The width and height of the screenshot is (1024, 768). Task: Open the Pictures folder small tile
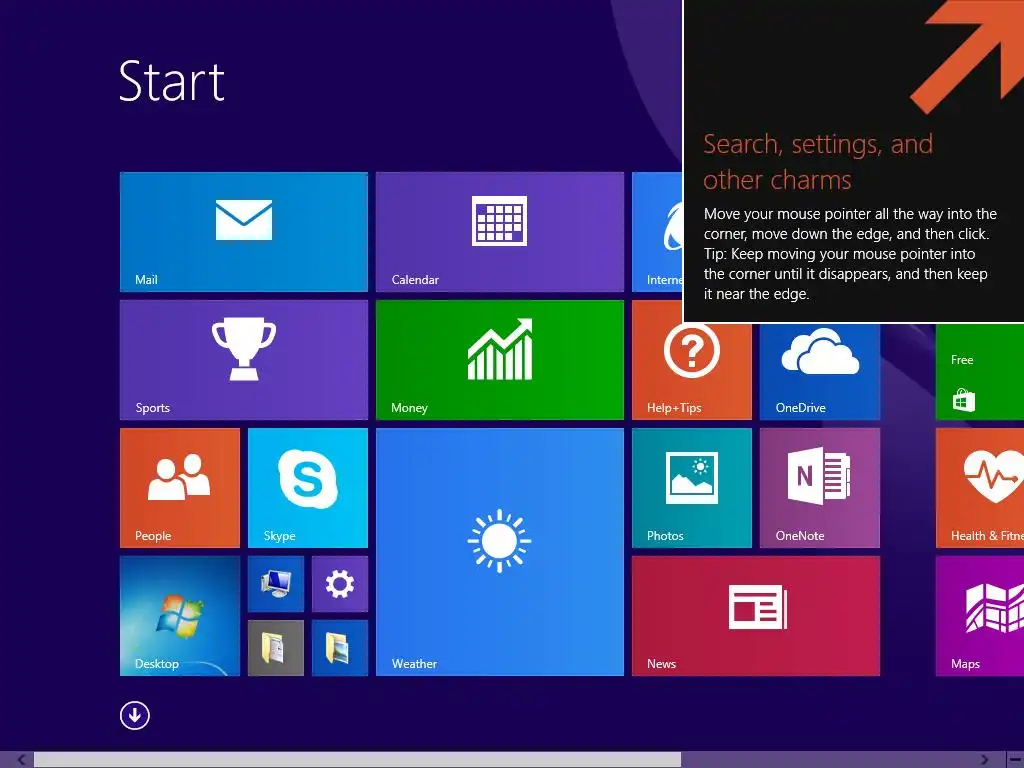(340, 648)
